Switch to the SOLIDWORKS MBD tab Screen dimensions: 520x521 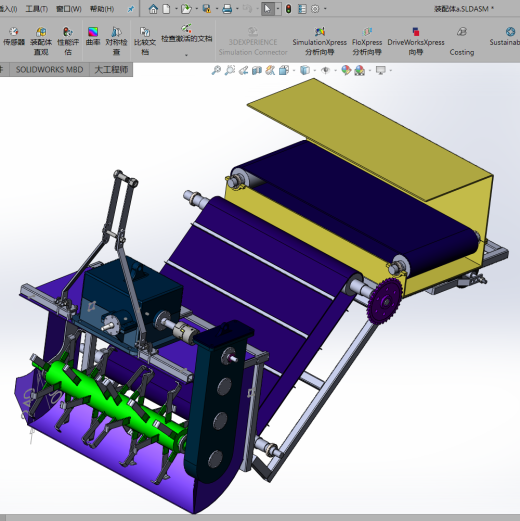[x=49, y=70]
